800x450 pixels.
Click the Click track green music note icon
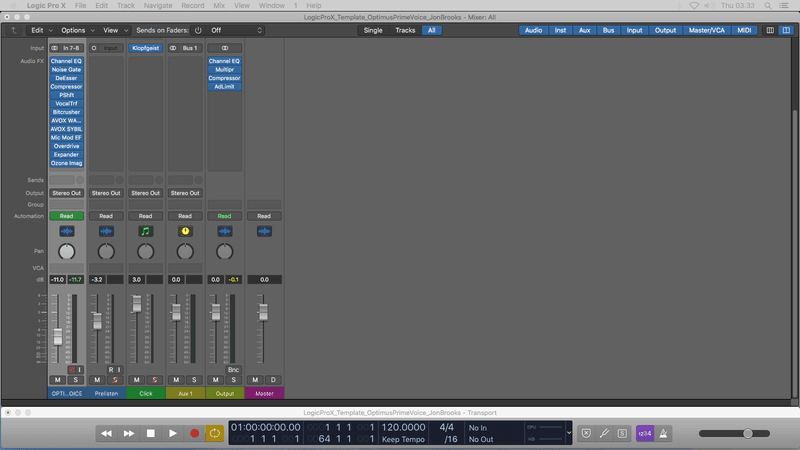145,231
